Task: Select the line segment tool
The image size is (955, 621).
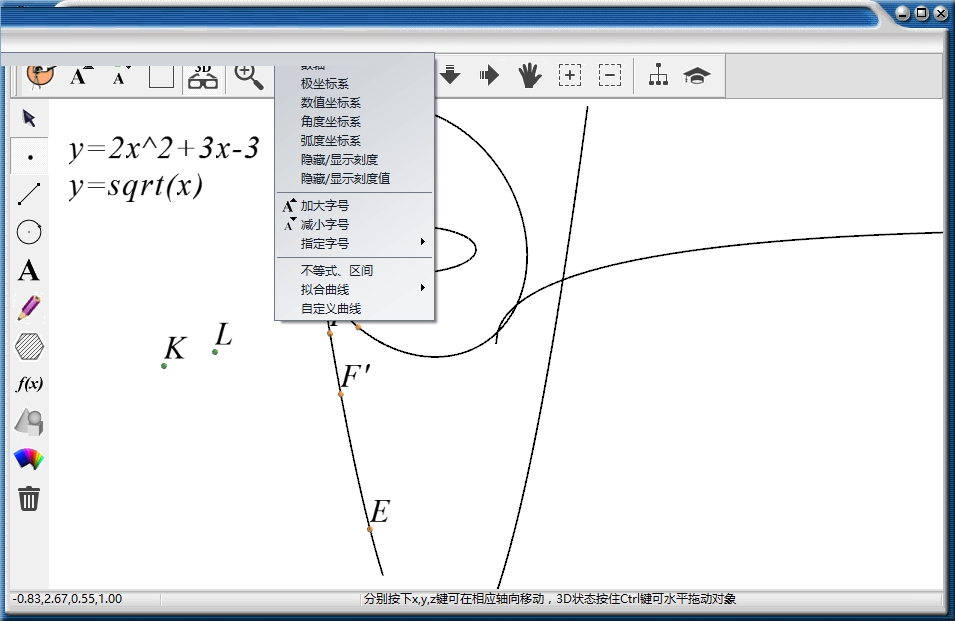Action: click(29, 194)
